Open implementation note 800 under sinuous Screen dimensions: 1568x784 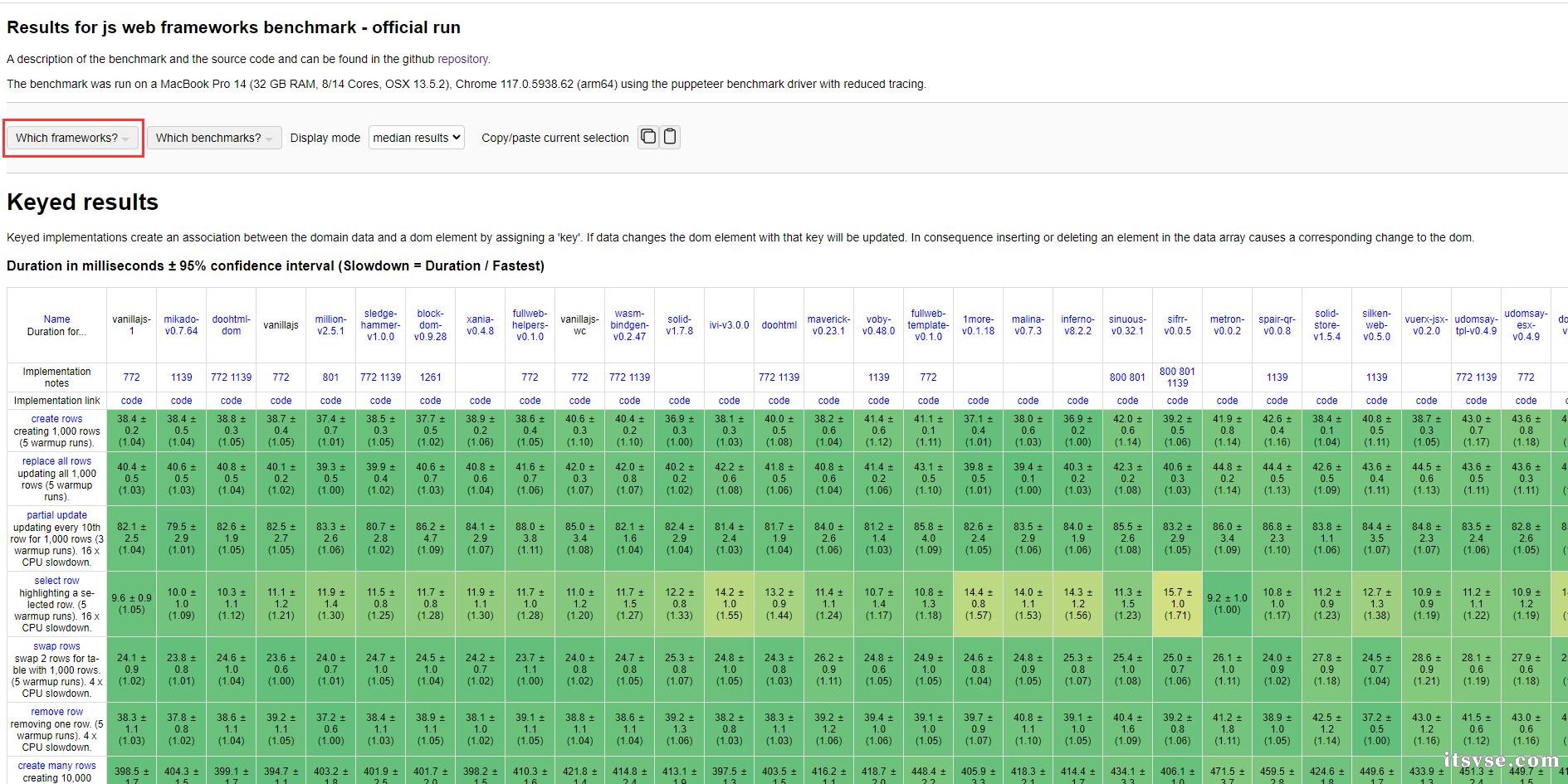coord(1118,377)
